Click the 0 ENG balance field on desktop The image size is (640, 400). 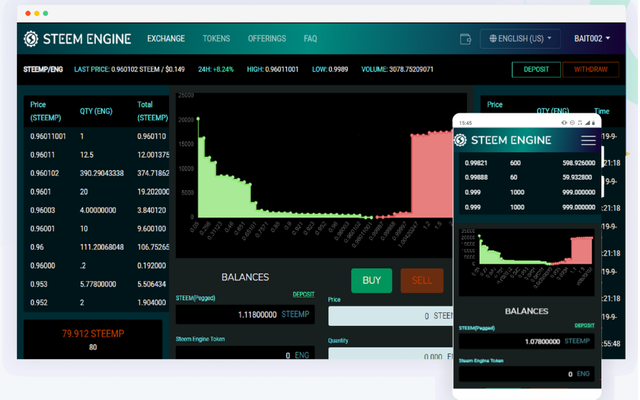[x=245, y=353]
